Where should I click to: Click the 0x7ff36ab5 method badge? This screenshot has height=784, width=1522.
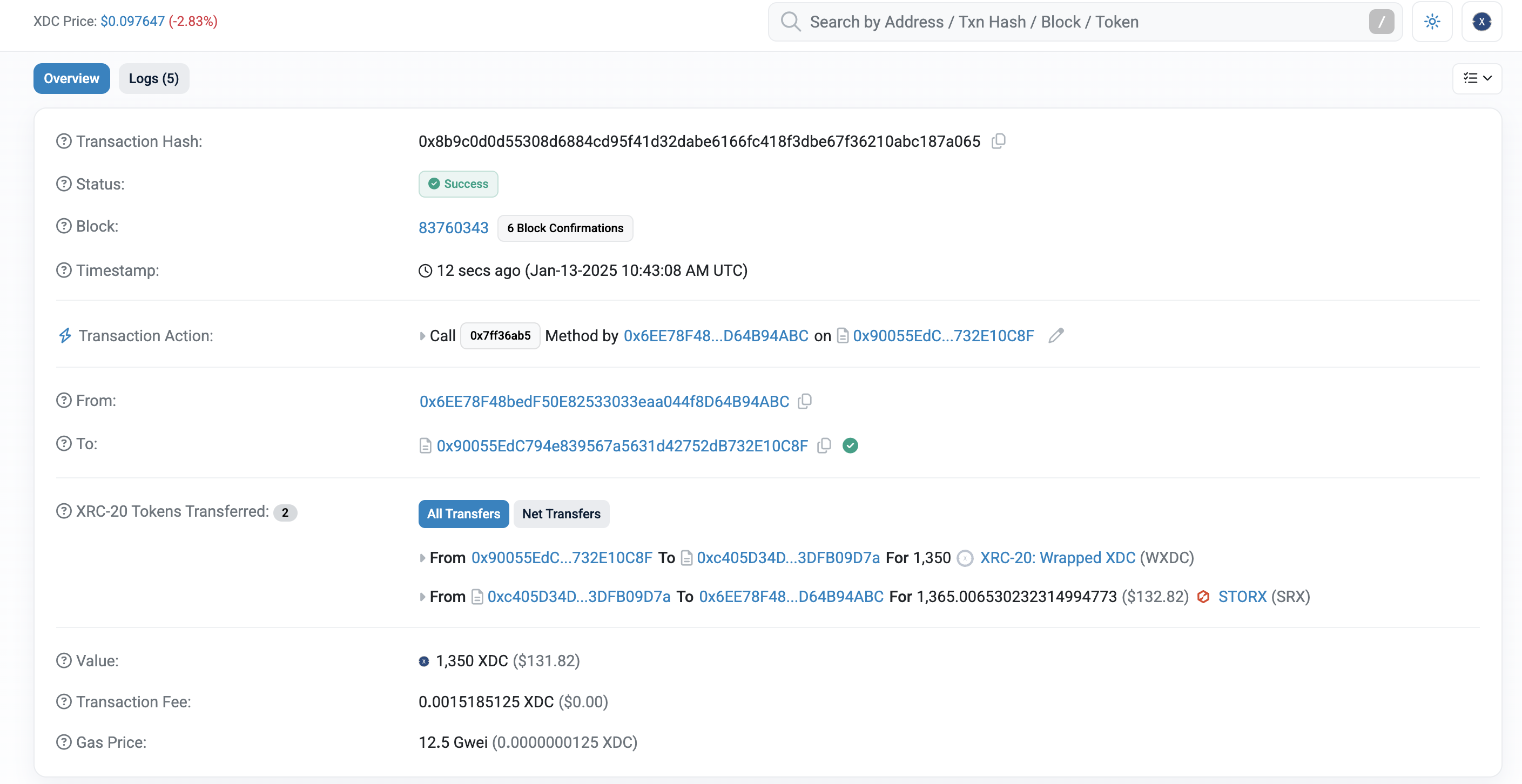pos(500,336)
